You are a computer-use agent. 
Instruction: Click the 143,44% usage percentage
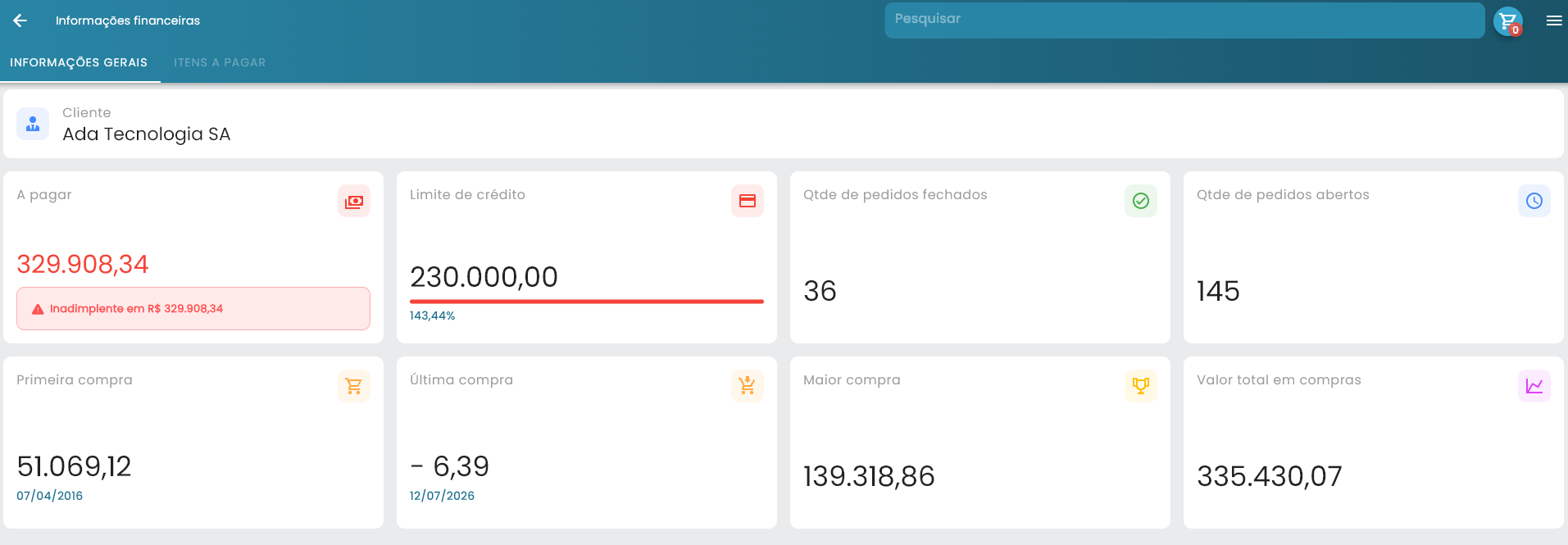click(433, 316)
